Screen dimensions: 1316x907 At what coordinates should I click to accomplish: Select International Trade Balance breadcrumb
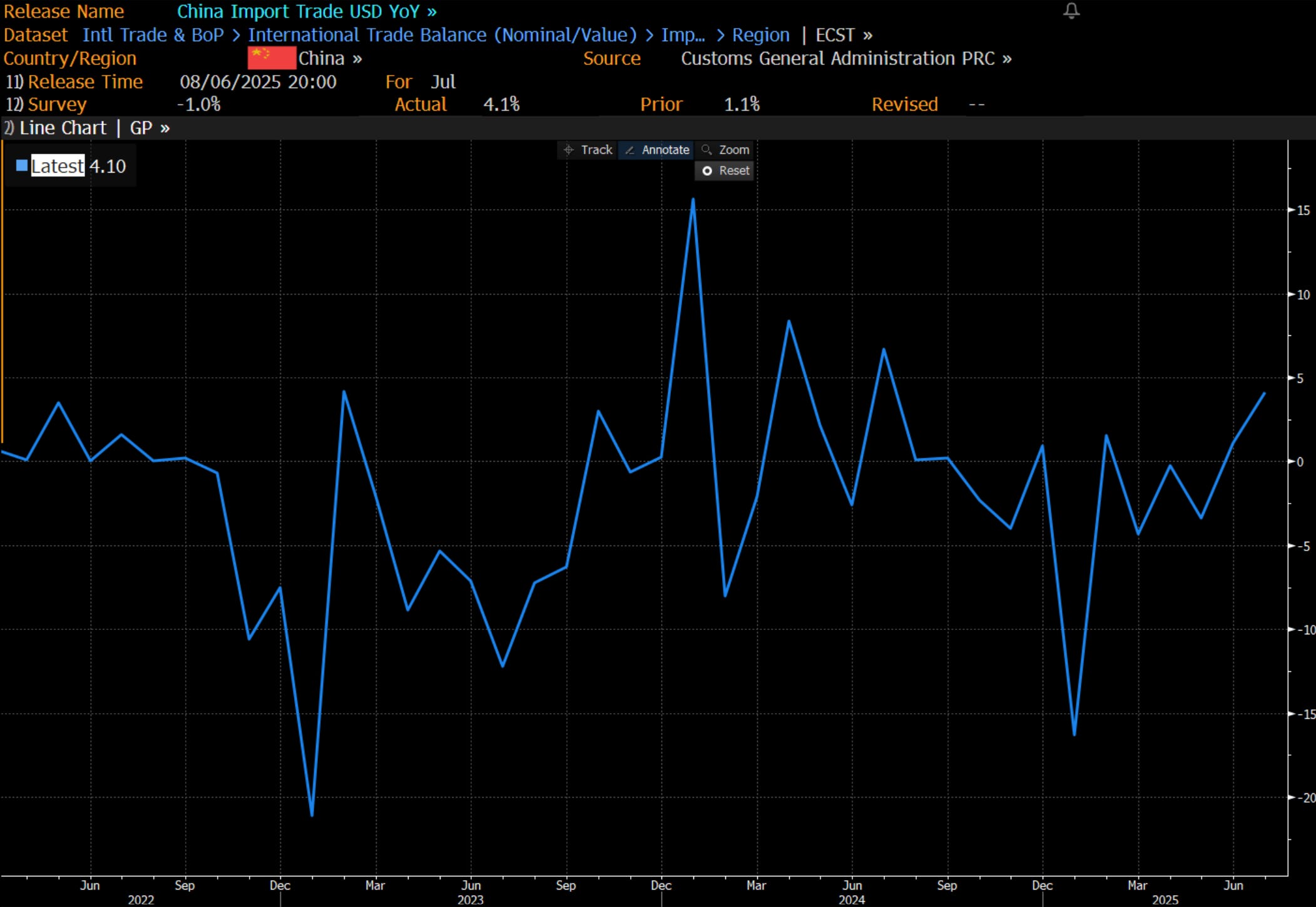pos(442,35)
